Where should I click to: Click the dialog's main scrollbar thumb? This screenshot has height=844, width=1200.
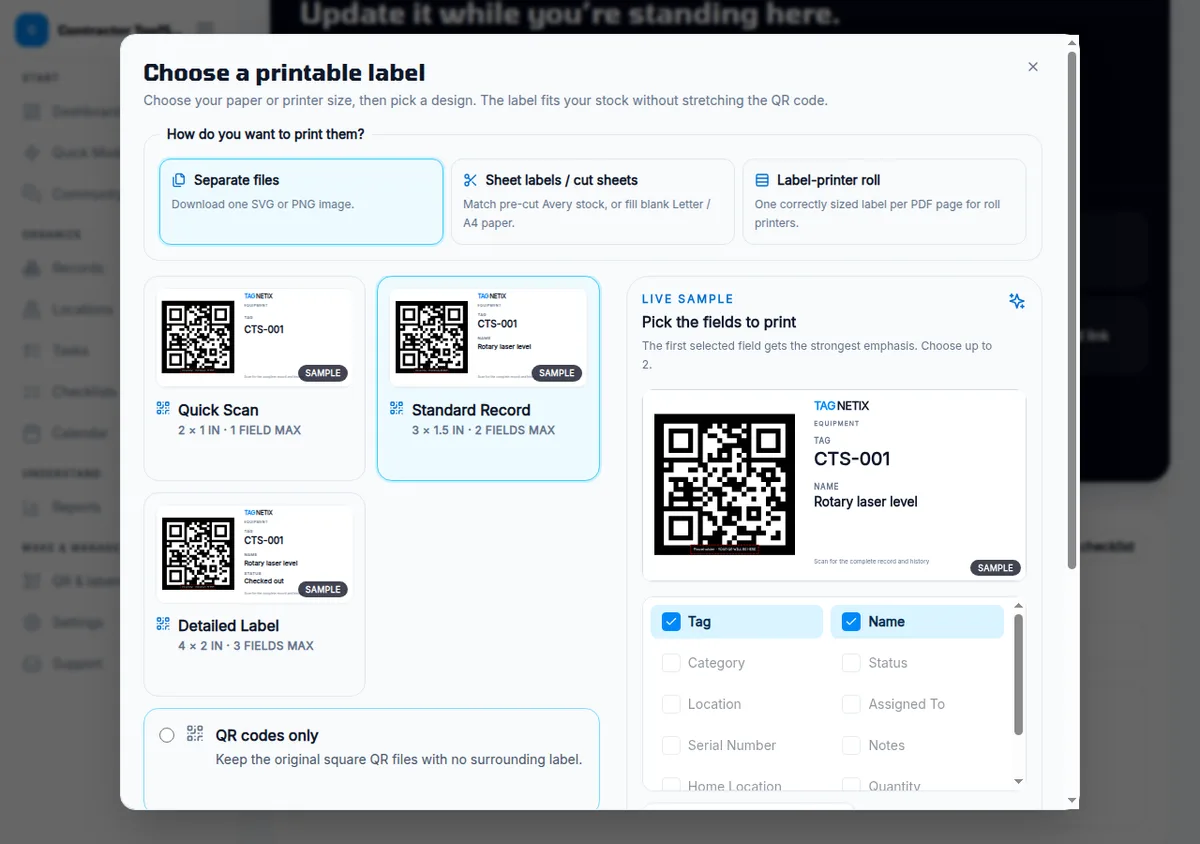pyautogui.click(x=1072, y=310)
